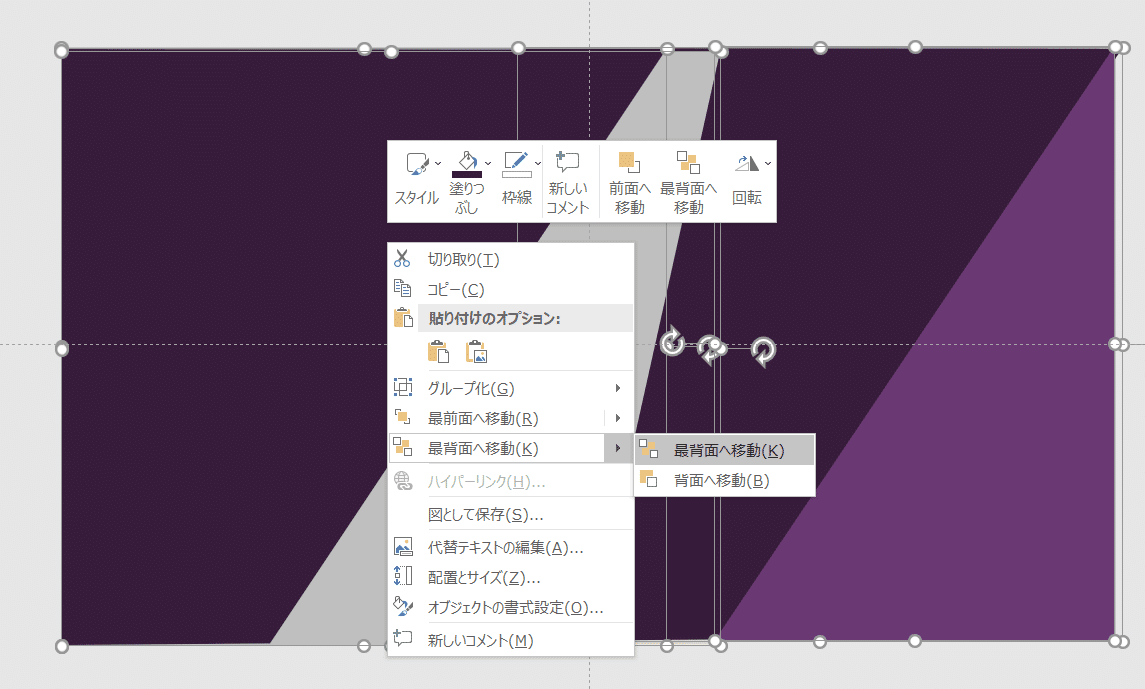
Task: Paste using the first paste option icon
Action: [438, 352]
